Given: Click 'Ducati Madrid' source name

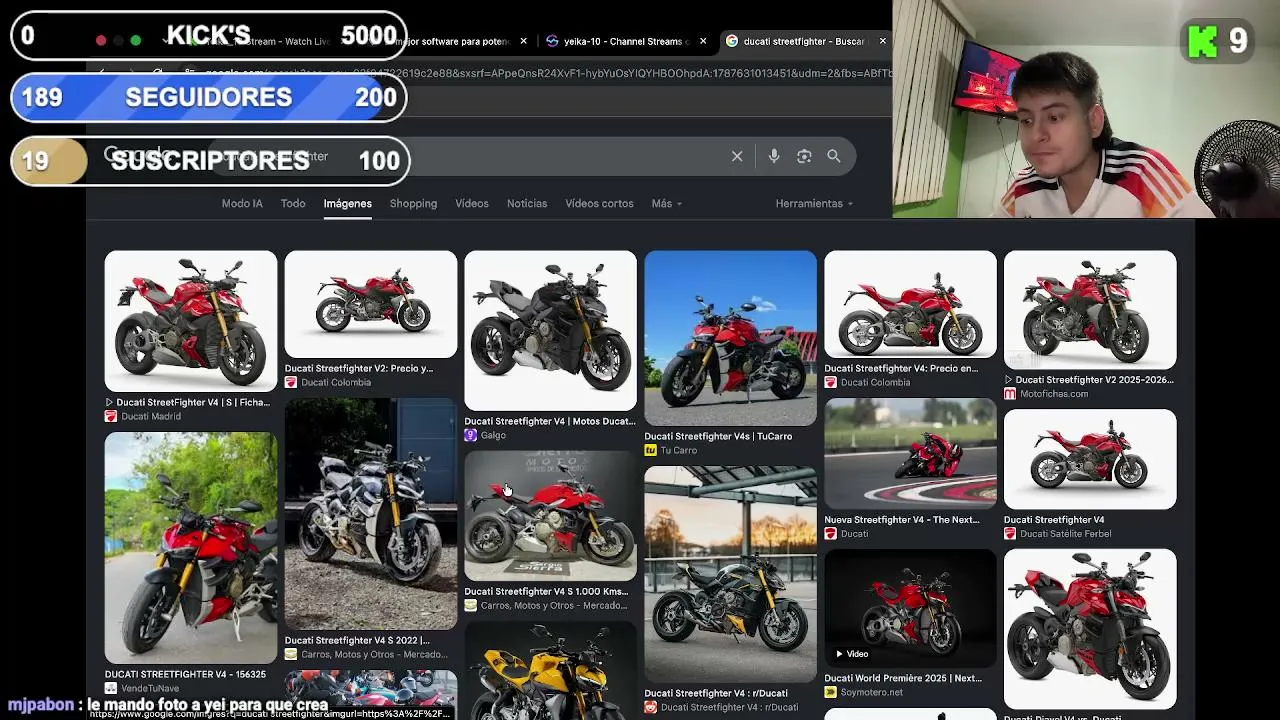Looking at the screenshot, I should point(151,416).
